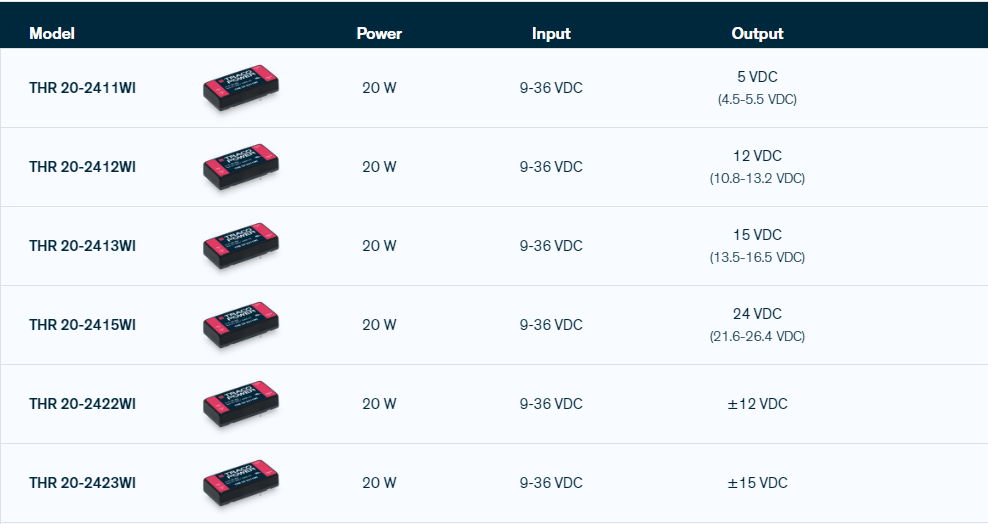Open the THR 20-2413WI product photo
The image size is (988, 524).
coord(240,246)
